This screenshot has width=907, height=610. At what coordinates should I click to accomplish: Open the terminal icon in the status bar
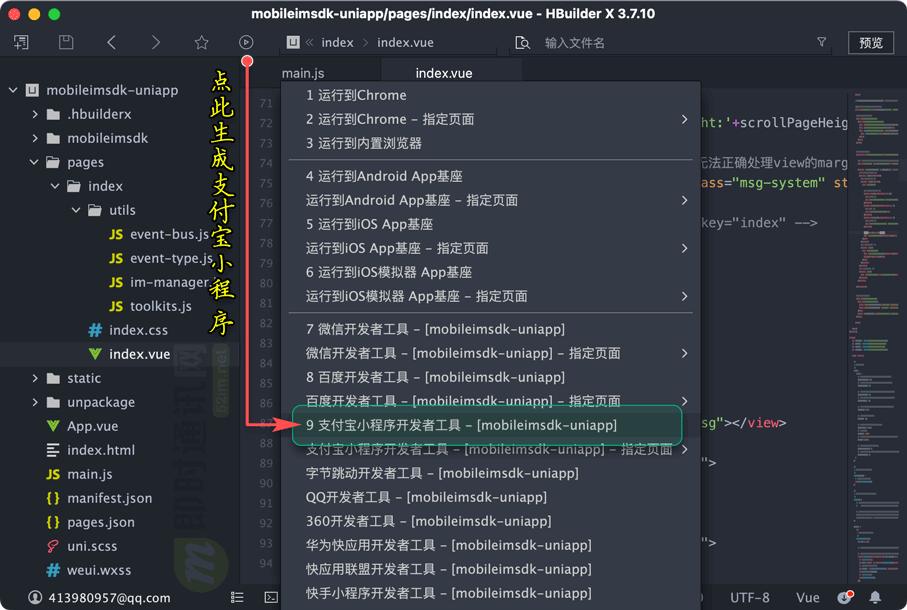[x=270, y=597]
